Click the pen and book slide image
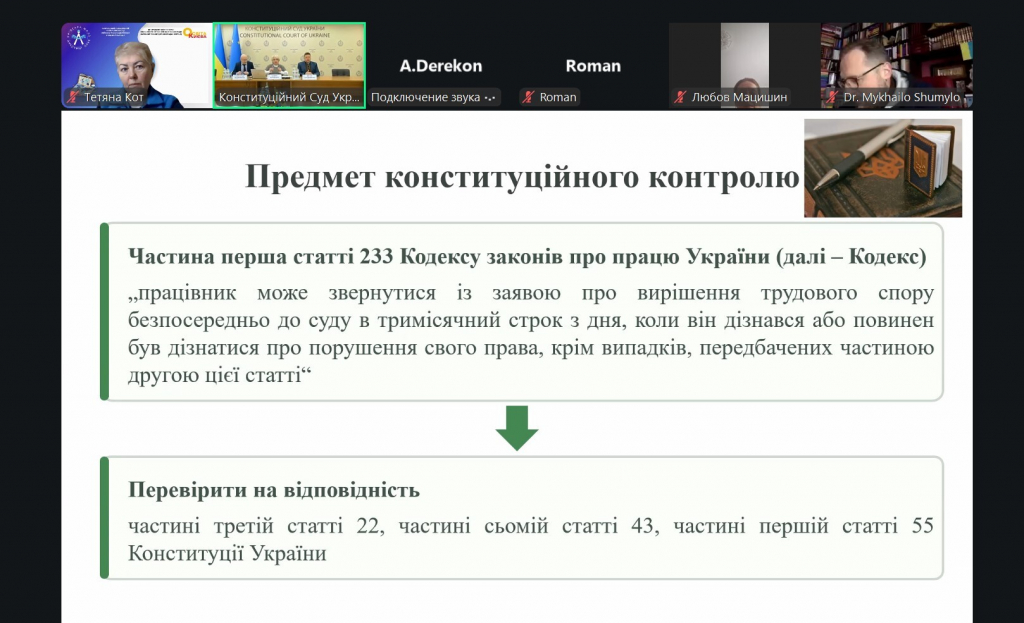Viewport: 1024px width, 623px height. (882, 168)
